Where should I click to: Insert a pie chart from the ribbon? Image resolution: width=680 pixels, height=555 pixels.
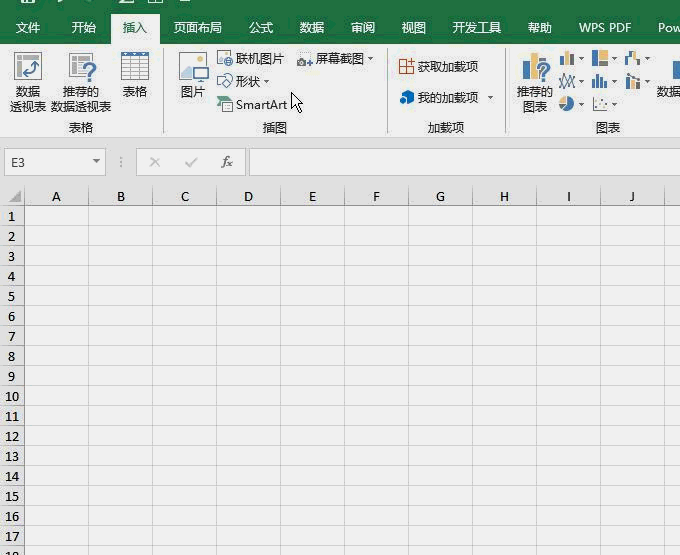(568, 104)
